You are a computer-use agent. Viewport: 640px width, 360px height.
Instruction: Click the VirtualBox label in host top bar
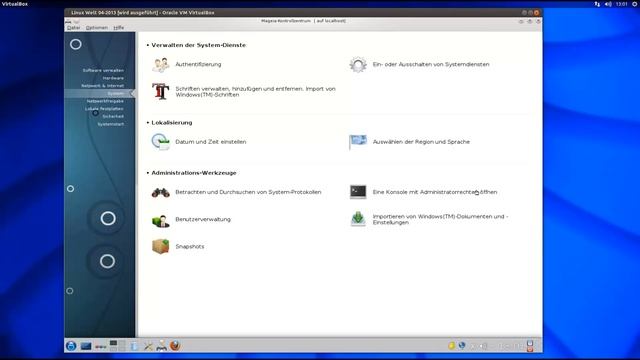coord(15,4)
